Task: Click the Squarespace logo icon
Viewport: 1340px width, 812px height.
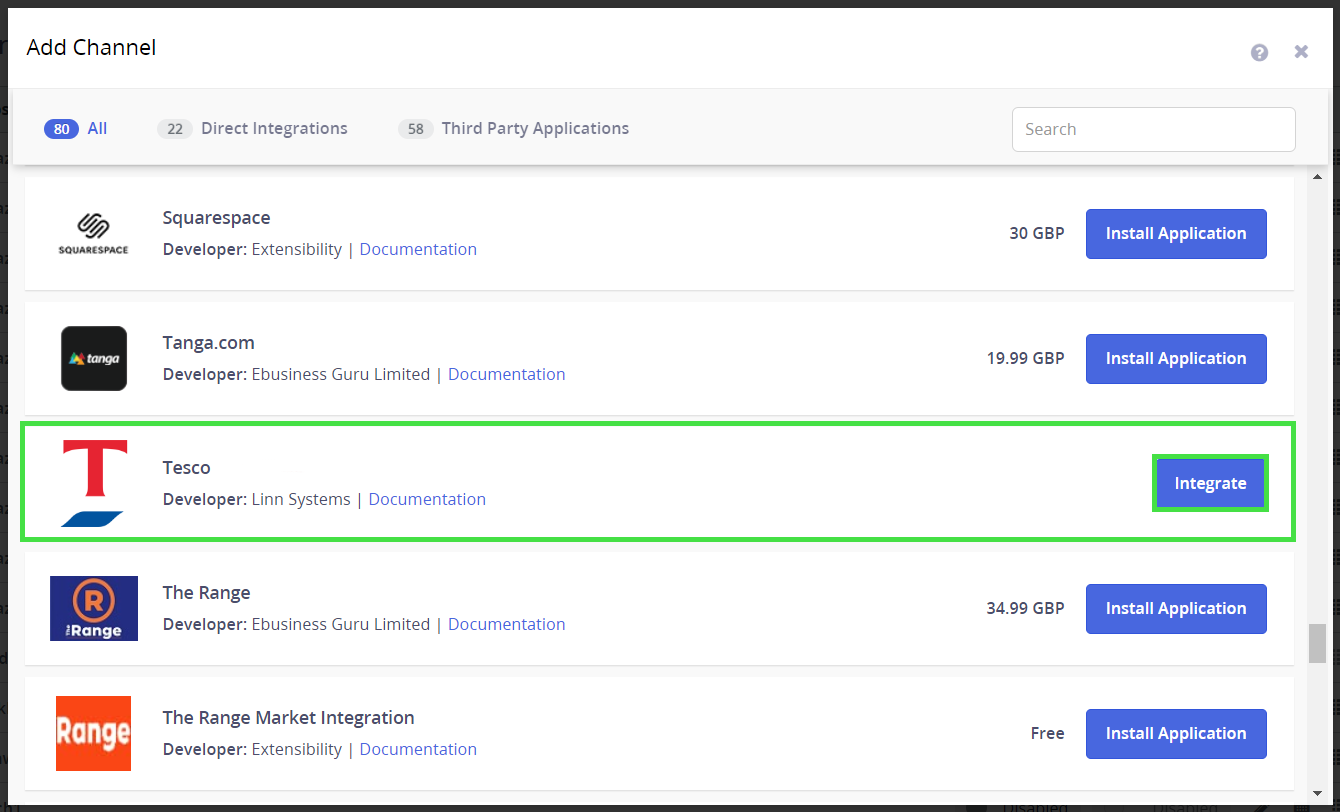Action: coord(93,233)
